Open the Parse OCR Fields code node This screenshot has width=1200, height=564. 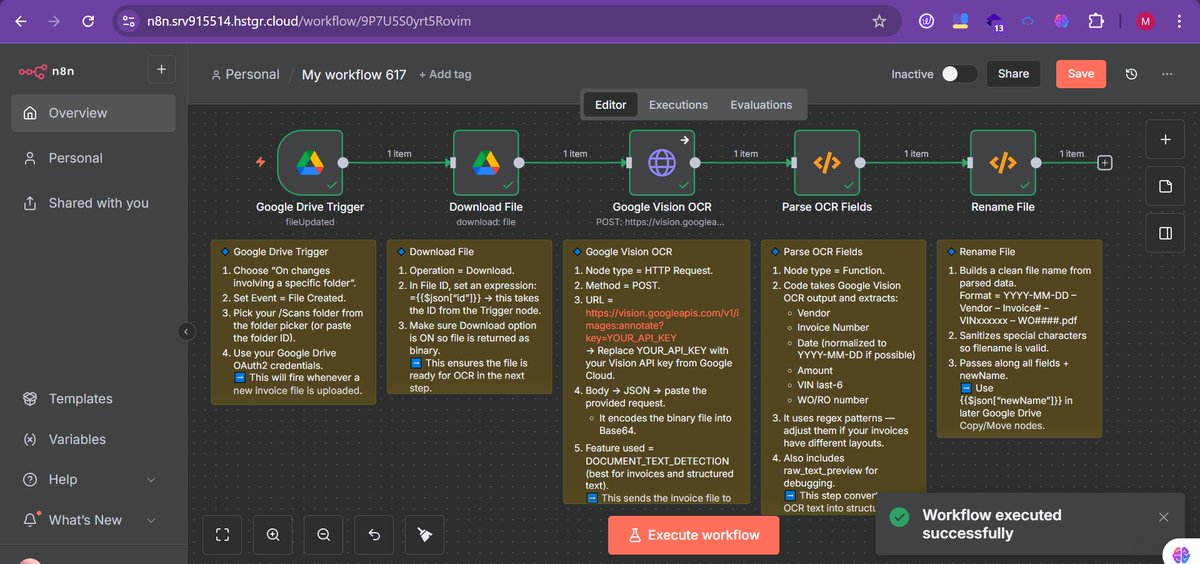(827, 162)
